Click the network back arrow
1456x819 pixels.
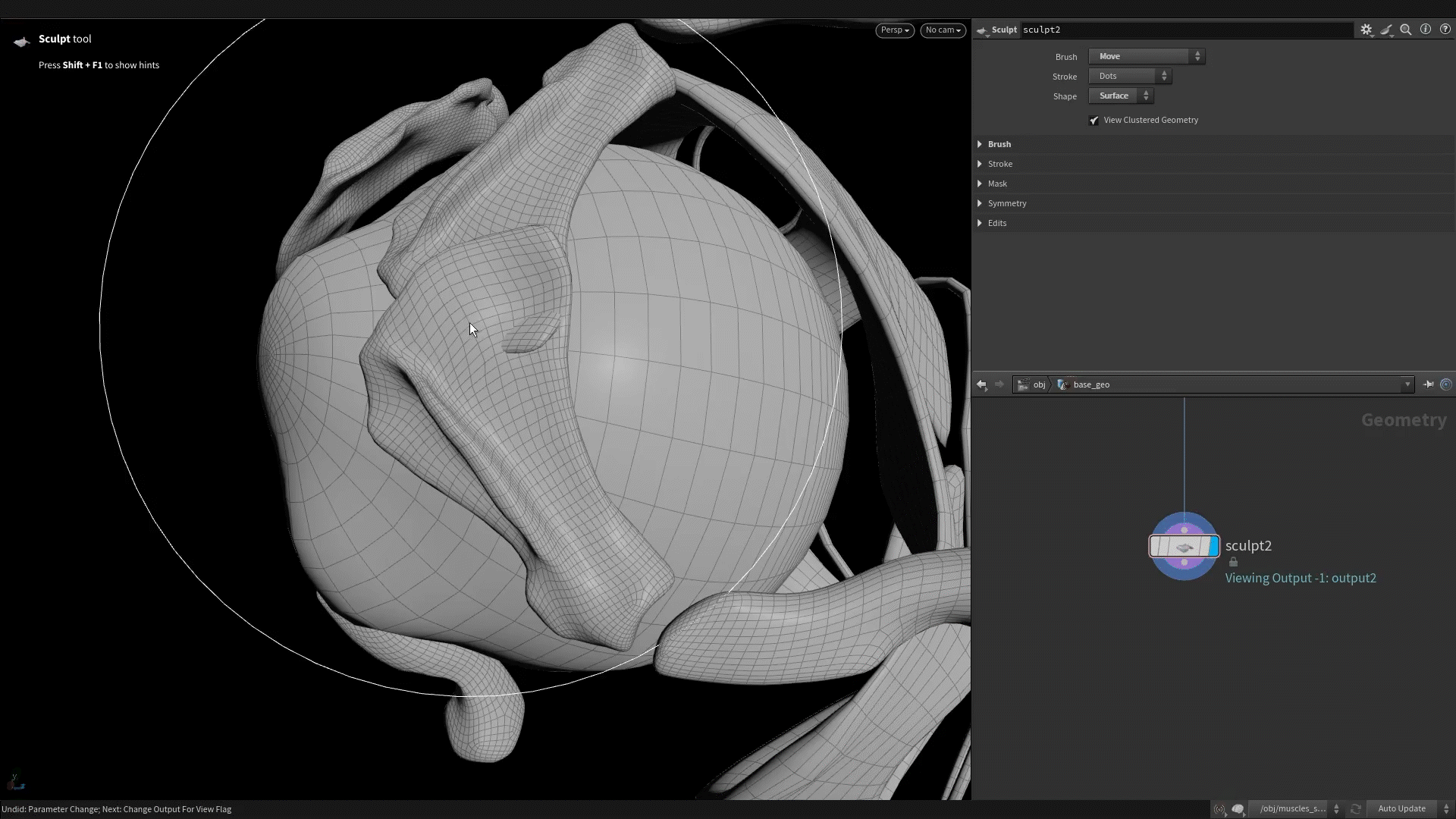coord(981,384)
